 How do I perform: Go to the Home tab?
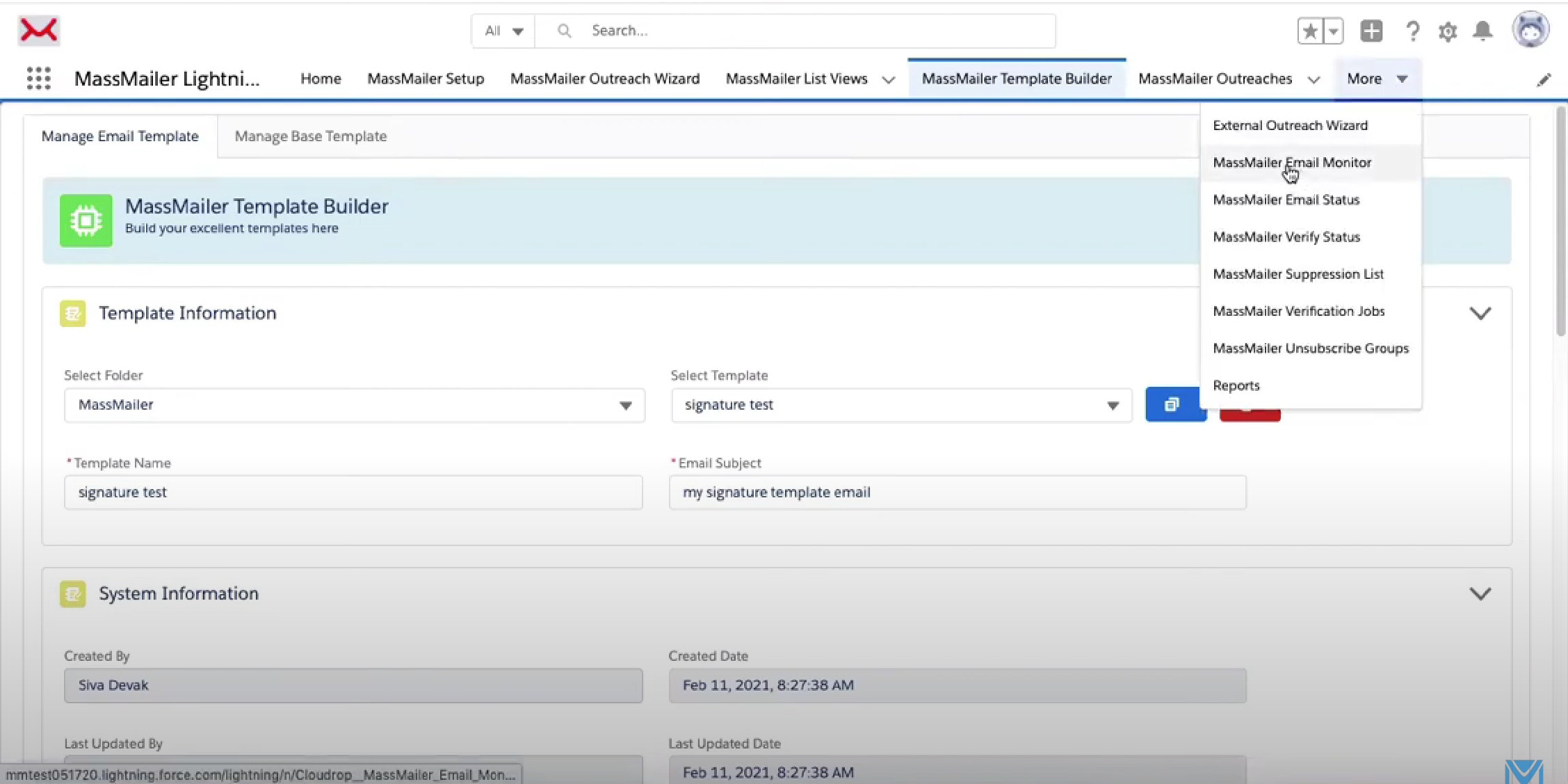pos(321,79)
